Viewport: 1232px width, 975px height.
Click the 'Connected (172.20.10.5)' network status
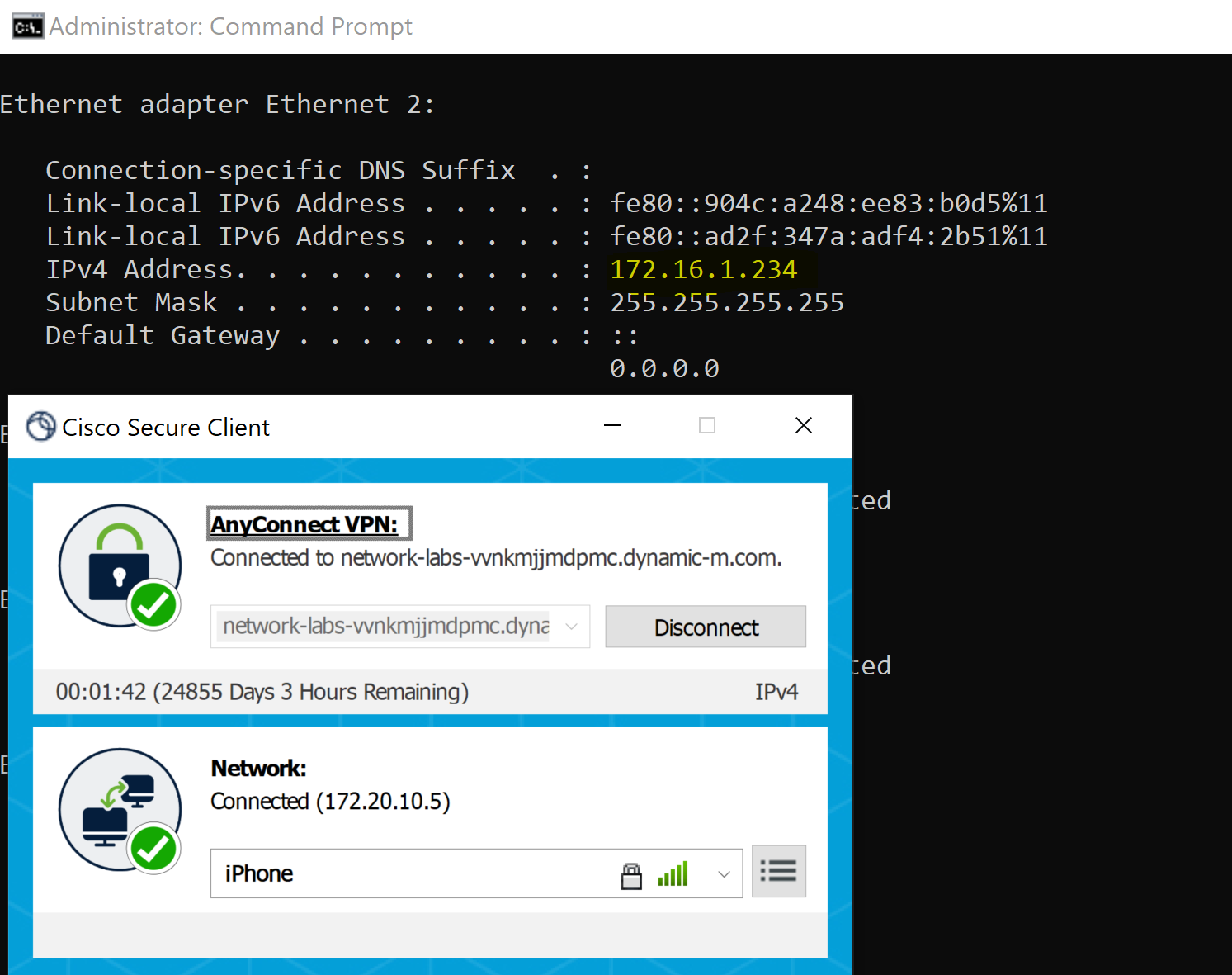330,802
